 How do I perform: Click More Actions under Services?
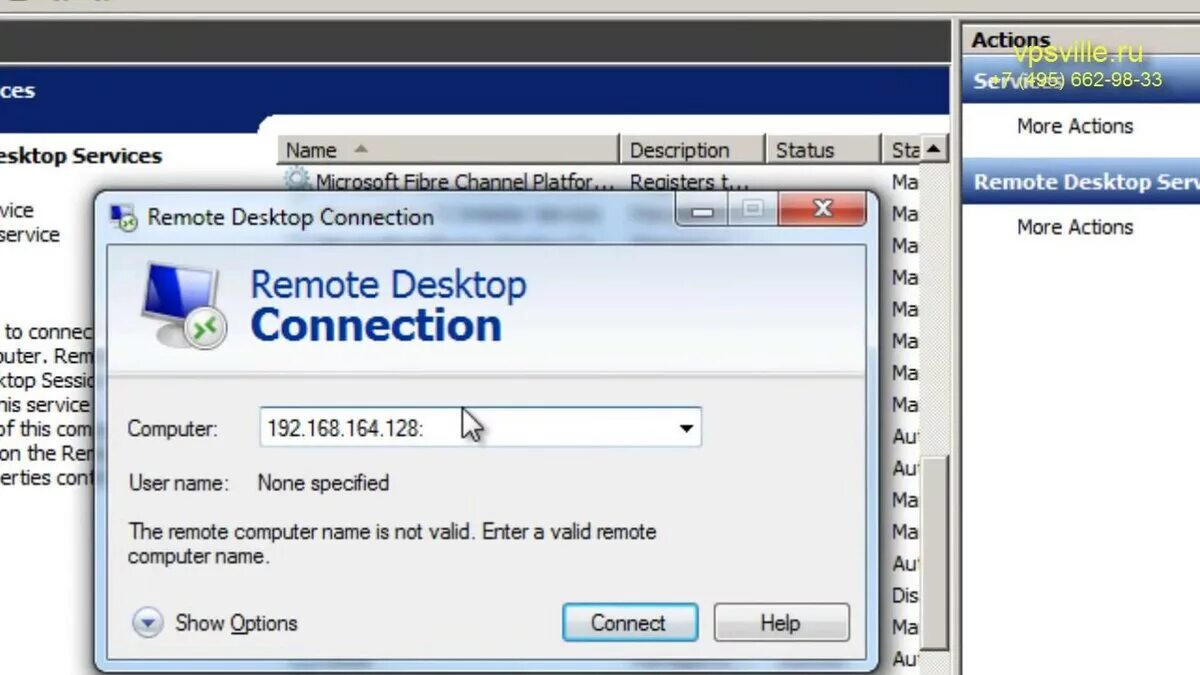[1074, 125]
